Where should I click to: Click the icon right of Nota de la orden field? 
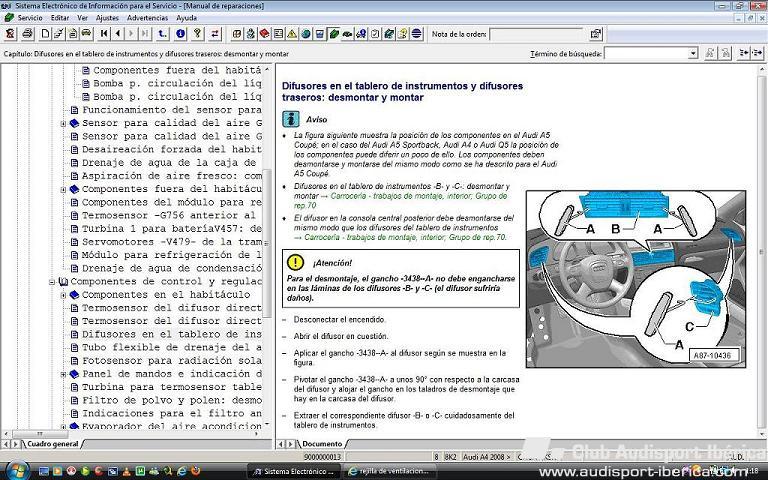[596, 34]
